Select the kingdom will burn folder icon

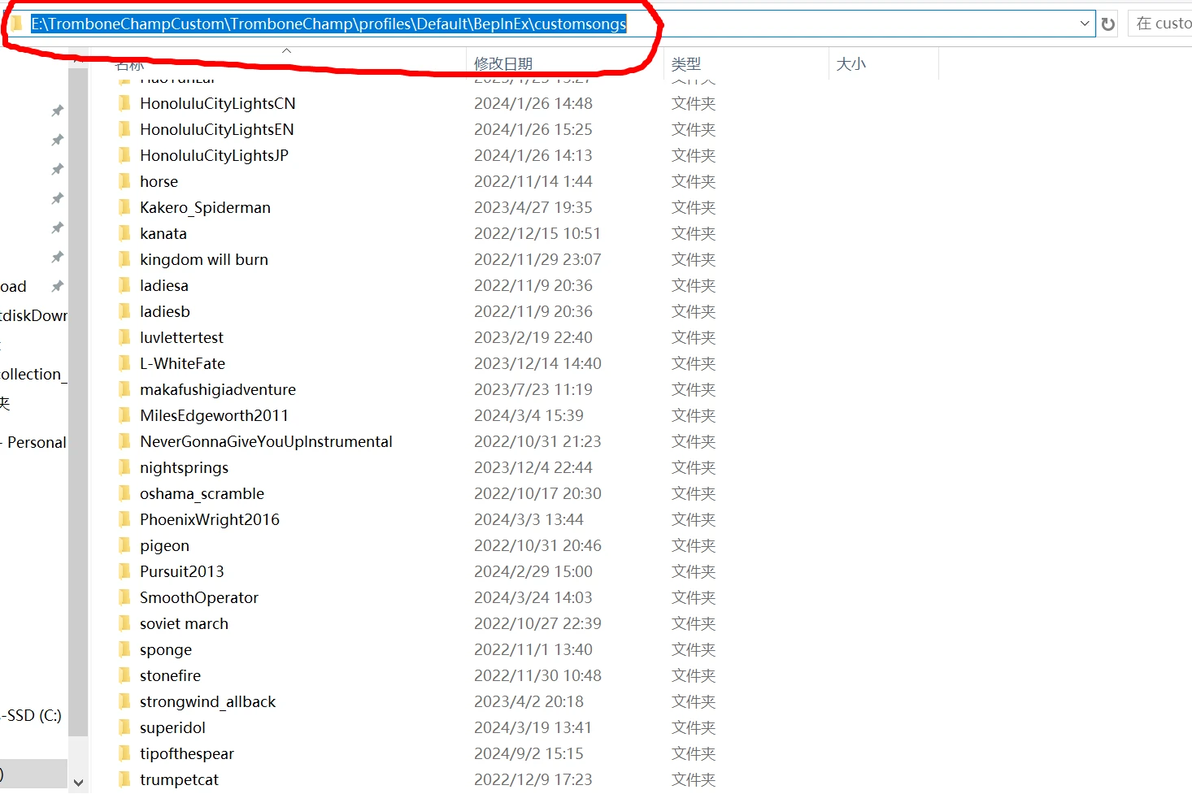point(125,259)
